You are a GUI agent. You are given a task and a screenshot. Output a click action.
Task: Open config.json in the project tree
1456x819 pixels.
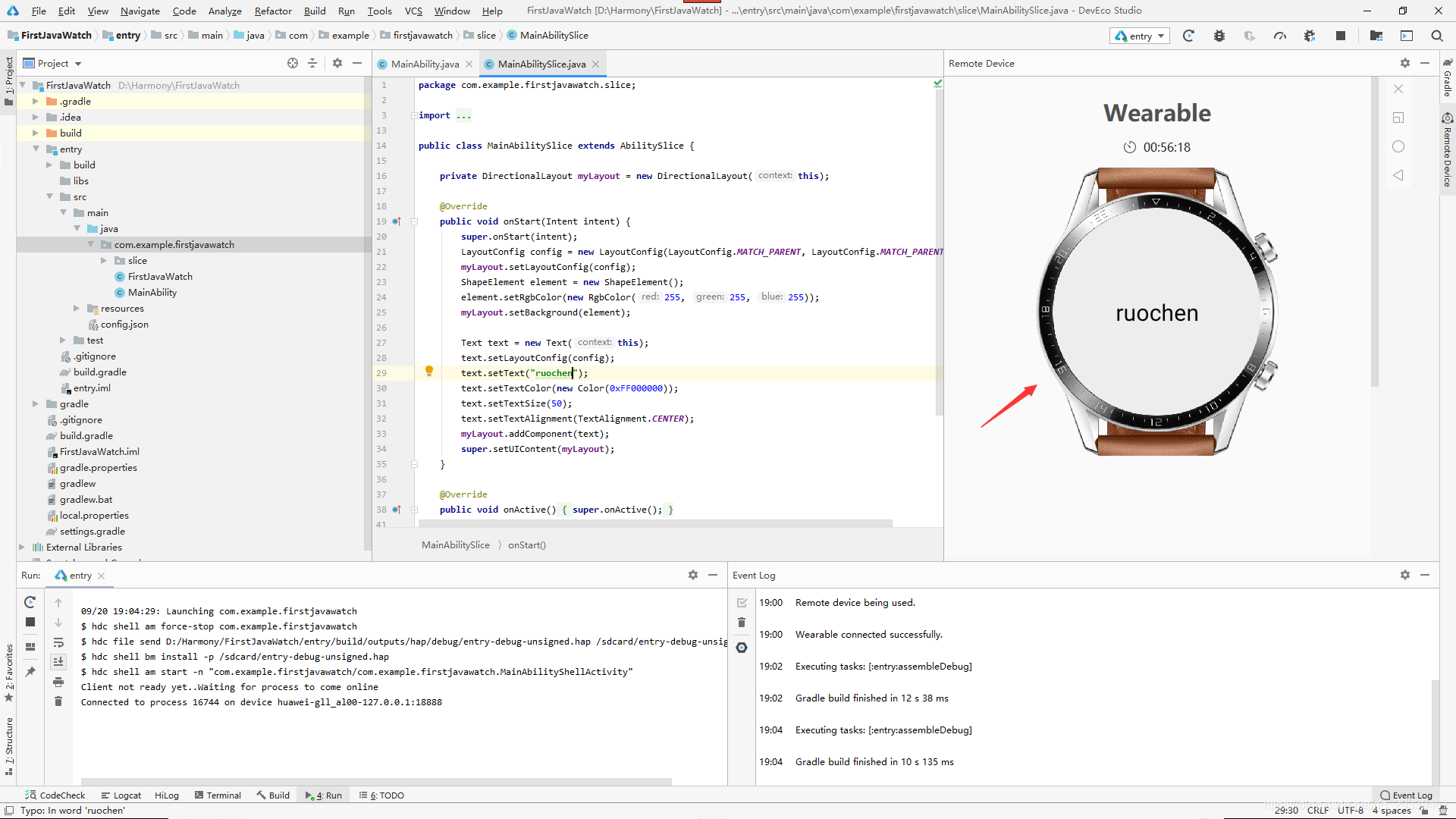(124, 325)
